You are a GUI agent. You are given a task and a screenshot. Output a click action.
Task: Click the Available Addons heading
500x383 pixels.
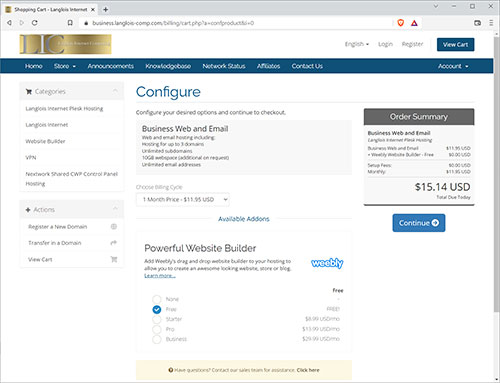pyautogui.click(x=244, y=219)
